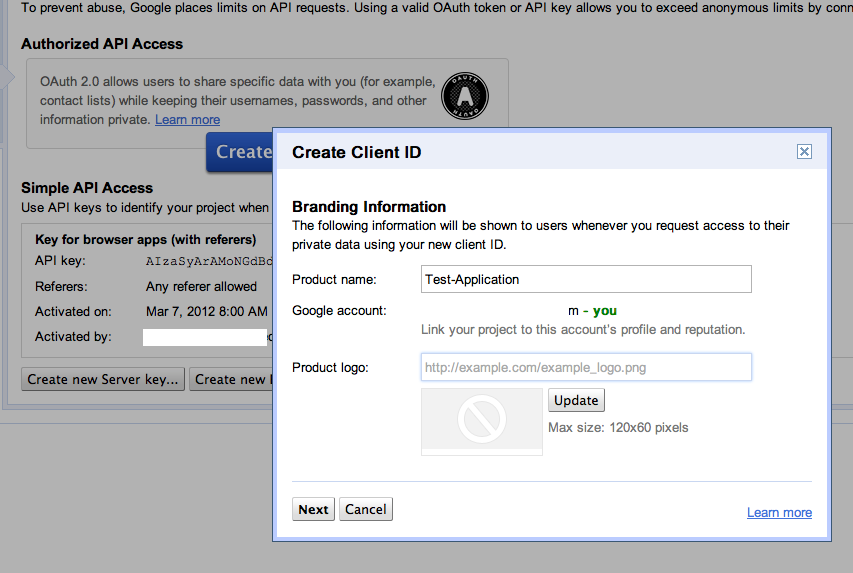Click the Authorized API Access heading

point(102,44)
